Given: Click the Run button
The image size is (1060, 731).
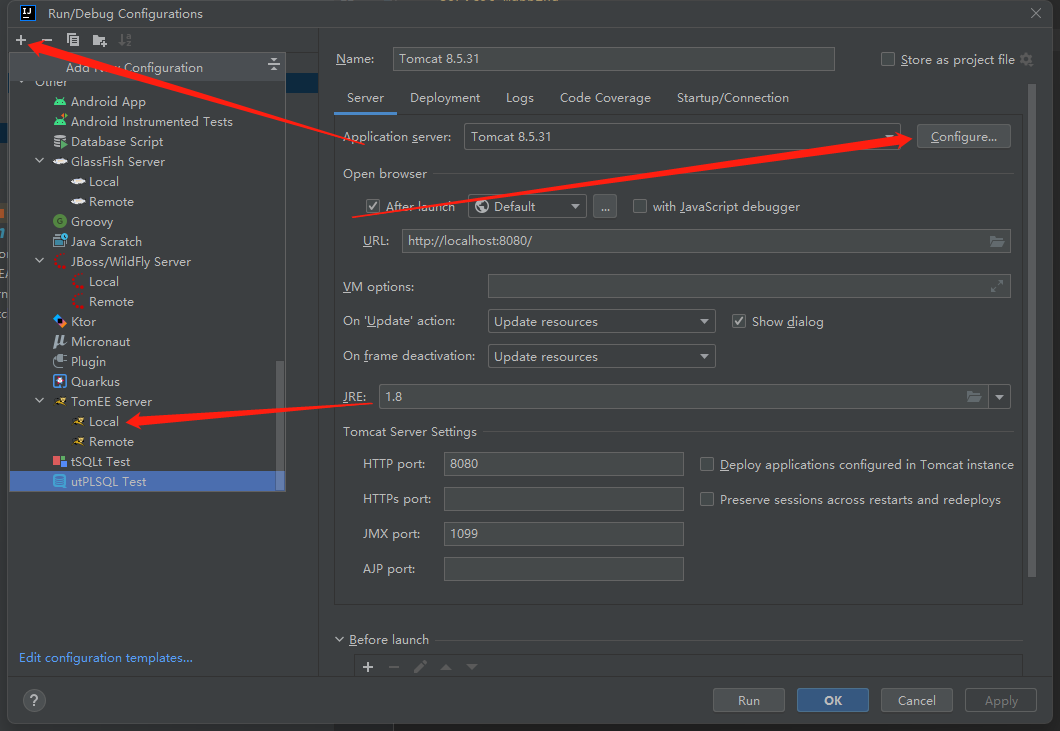Looking at the screenshot, I should (x=748, y=701).
